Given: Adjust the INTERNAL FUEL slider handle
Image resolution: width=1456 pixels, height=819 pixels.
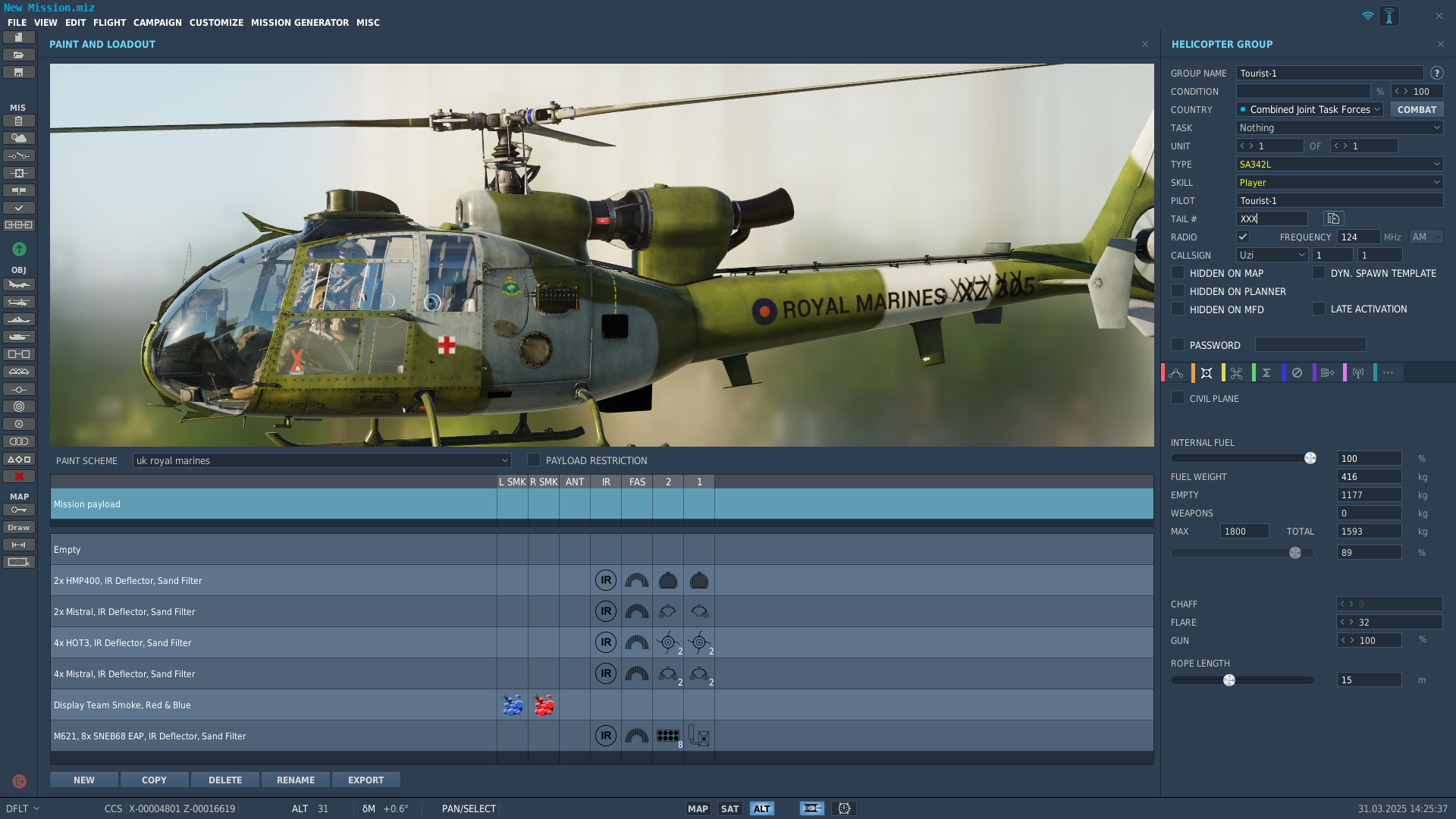Looking at the screenshot, I should coord(1310,458).
